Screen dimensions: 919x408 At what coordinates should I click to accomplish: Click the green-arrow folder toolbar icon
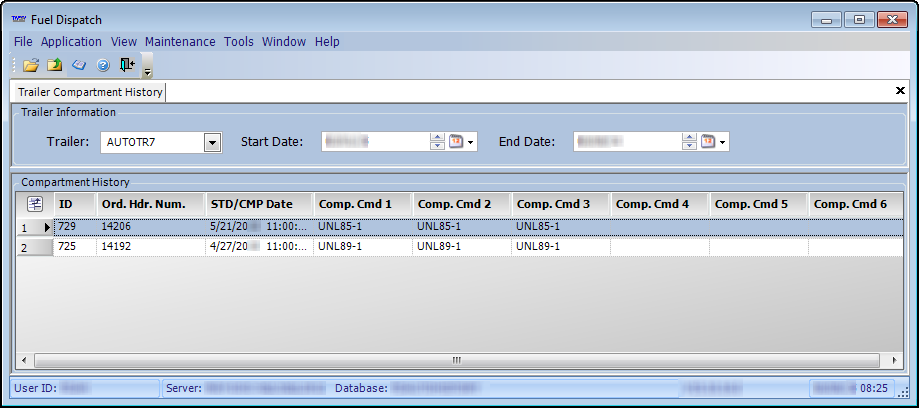(55, 65)
